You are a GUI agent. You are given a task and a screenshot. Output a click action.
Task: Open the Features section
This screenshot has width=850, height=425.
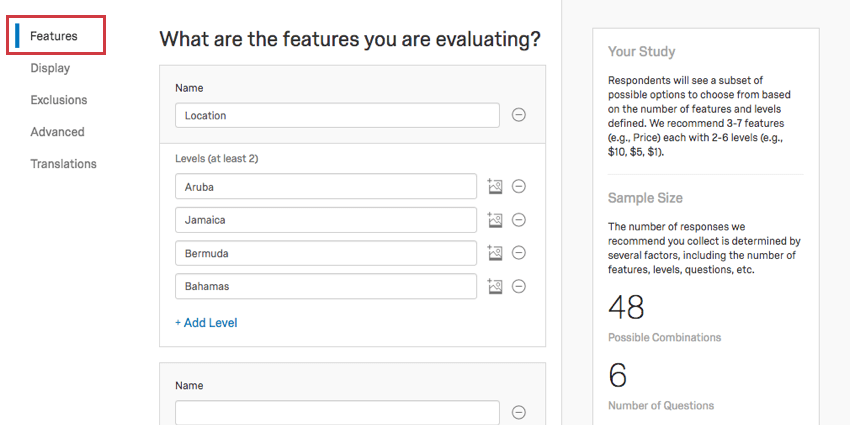(54, 36)
